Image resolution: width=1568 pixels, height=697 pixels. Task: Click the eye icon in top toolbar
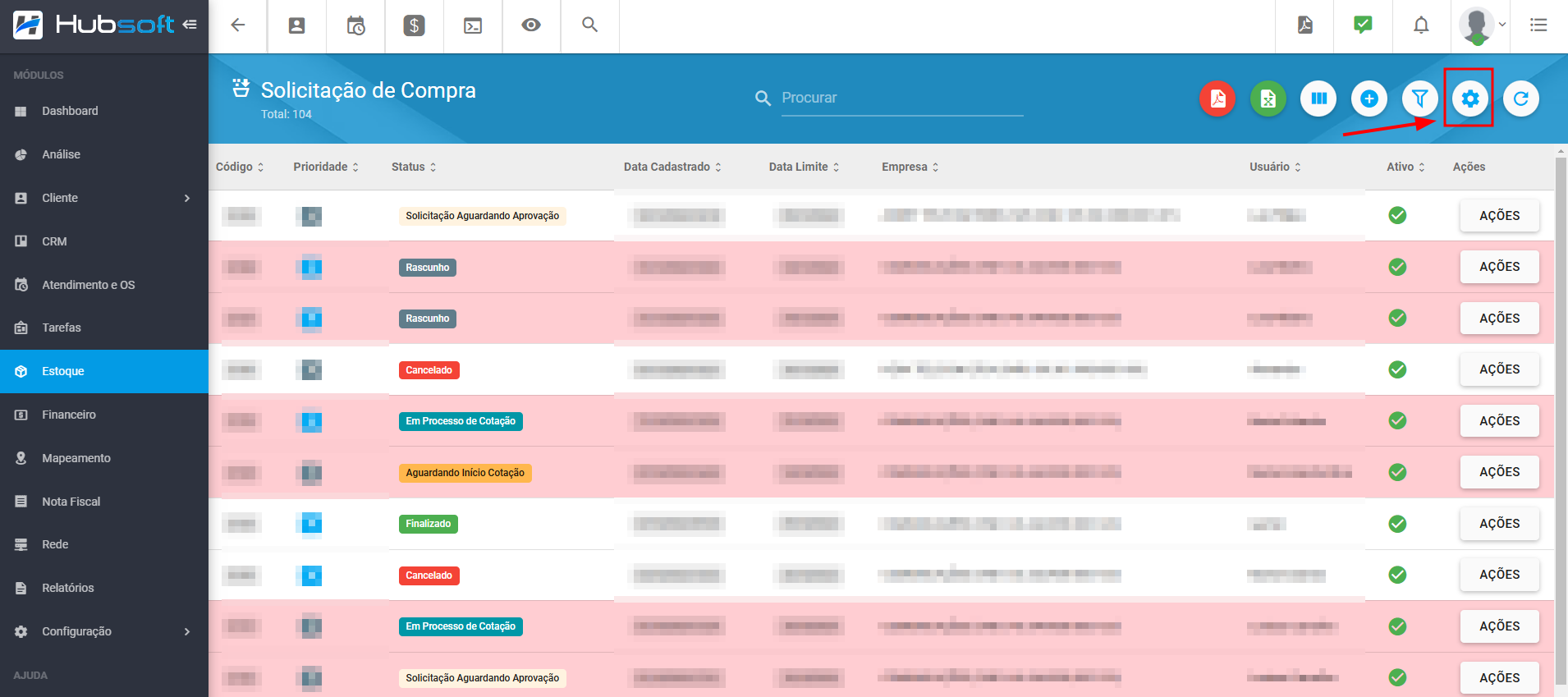[x=531, y=25]
